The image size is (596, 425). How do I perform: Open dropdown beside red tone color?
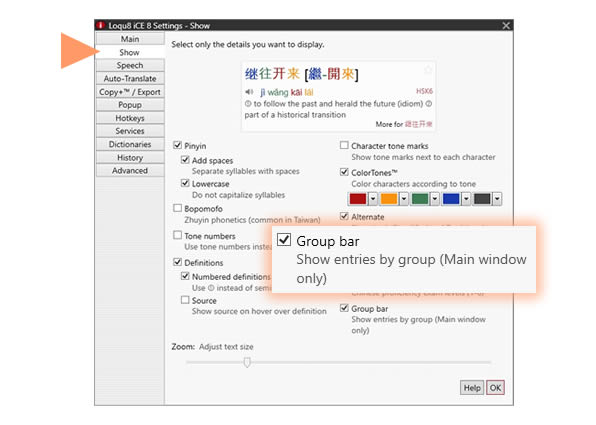click(373, 198)
